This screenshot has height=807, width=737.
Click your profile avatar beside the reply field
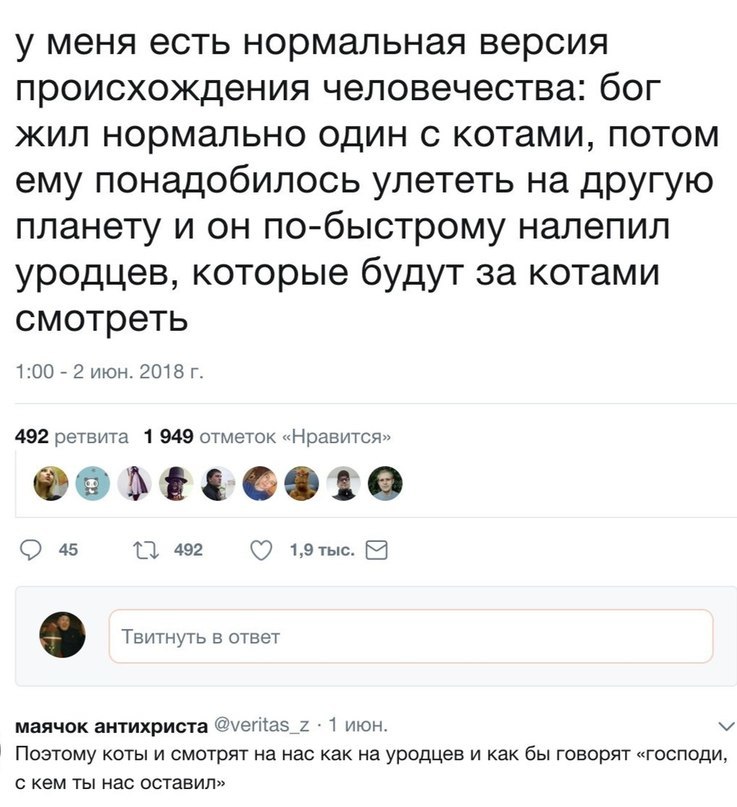(62, 636)
